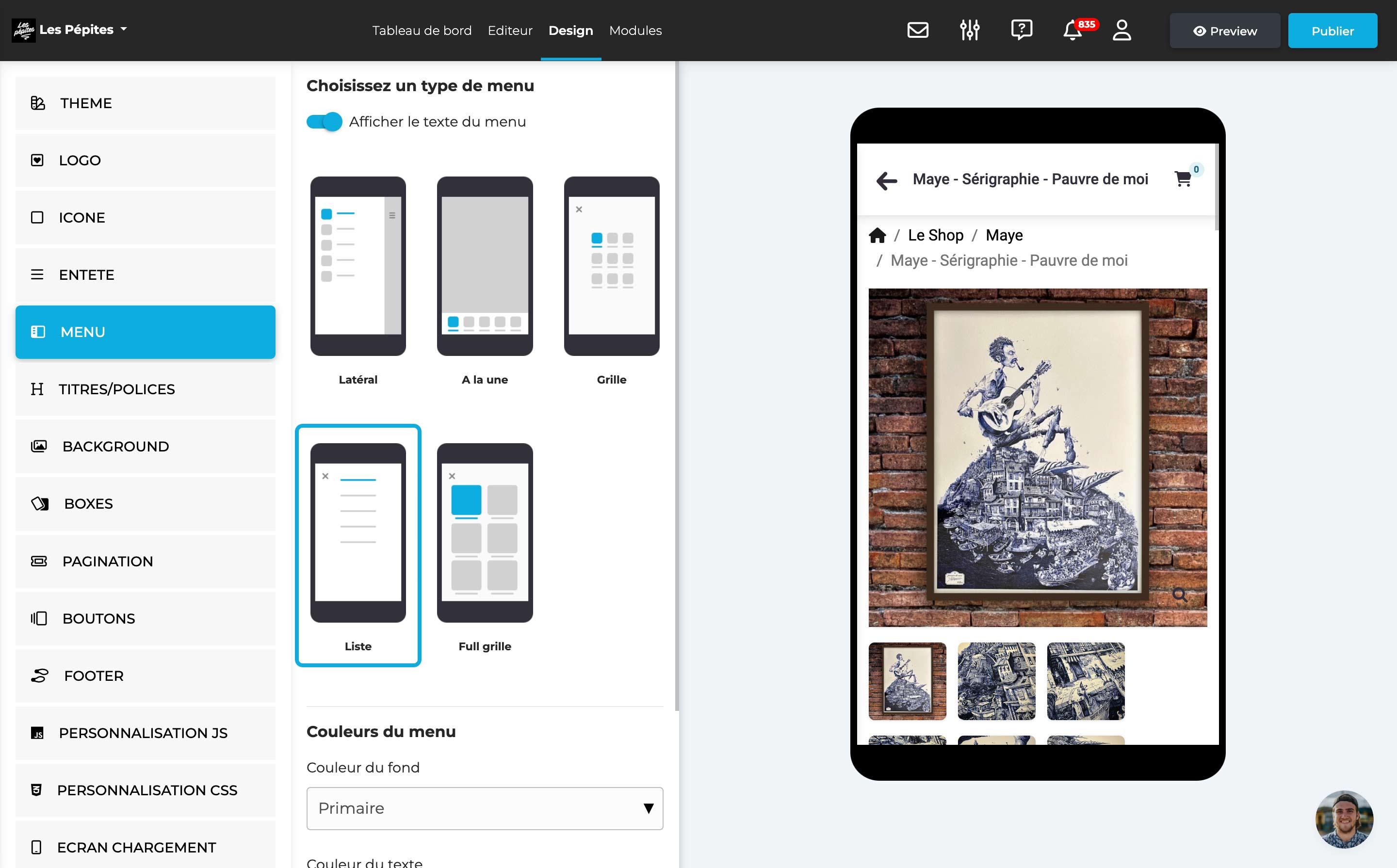Open the help question-mark chat icon
This screenshot has height=868, width=1397.
point(1022,30)
